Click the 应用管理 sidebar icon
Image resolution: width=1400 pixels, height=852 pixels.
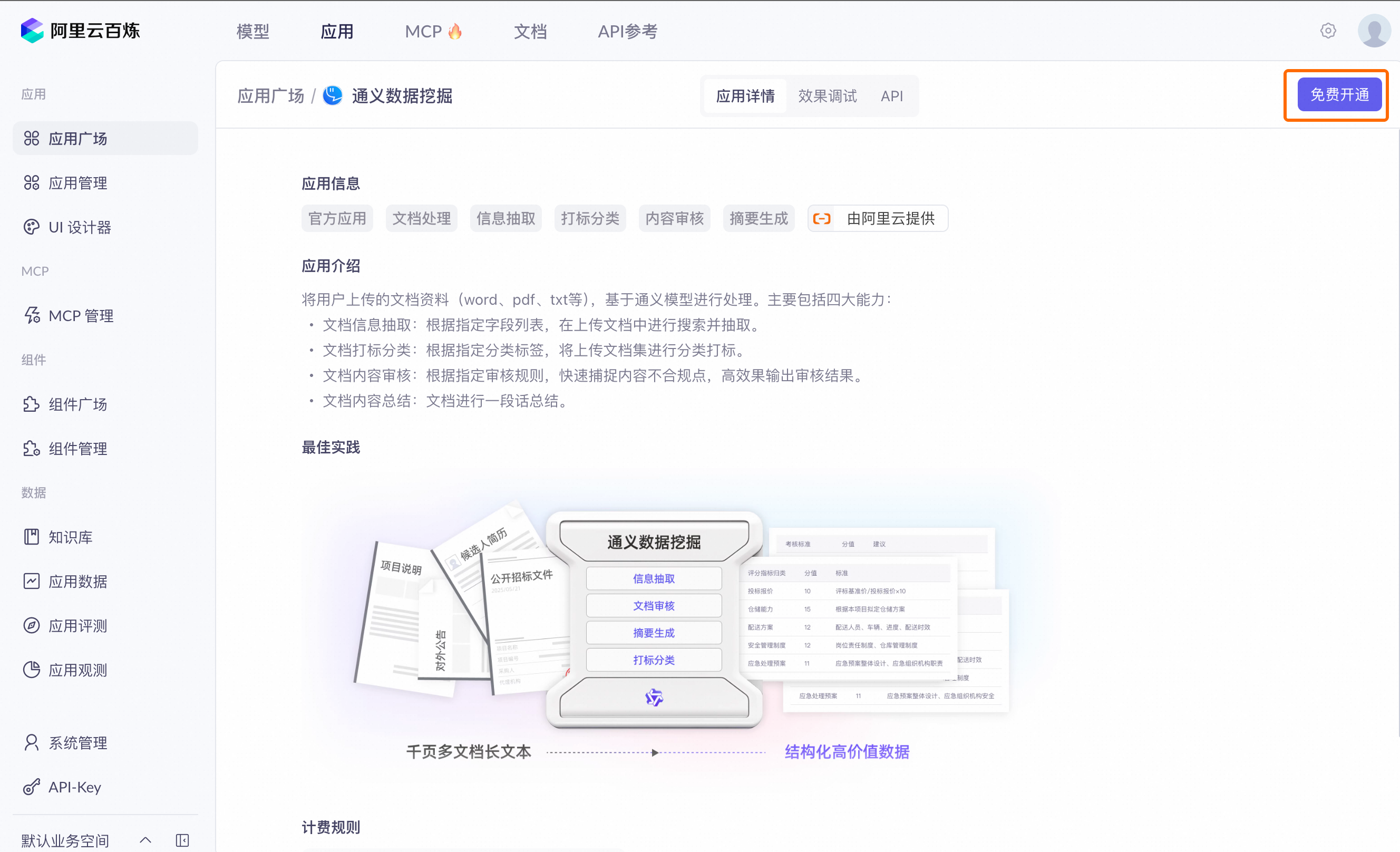32,182
